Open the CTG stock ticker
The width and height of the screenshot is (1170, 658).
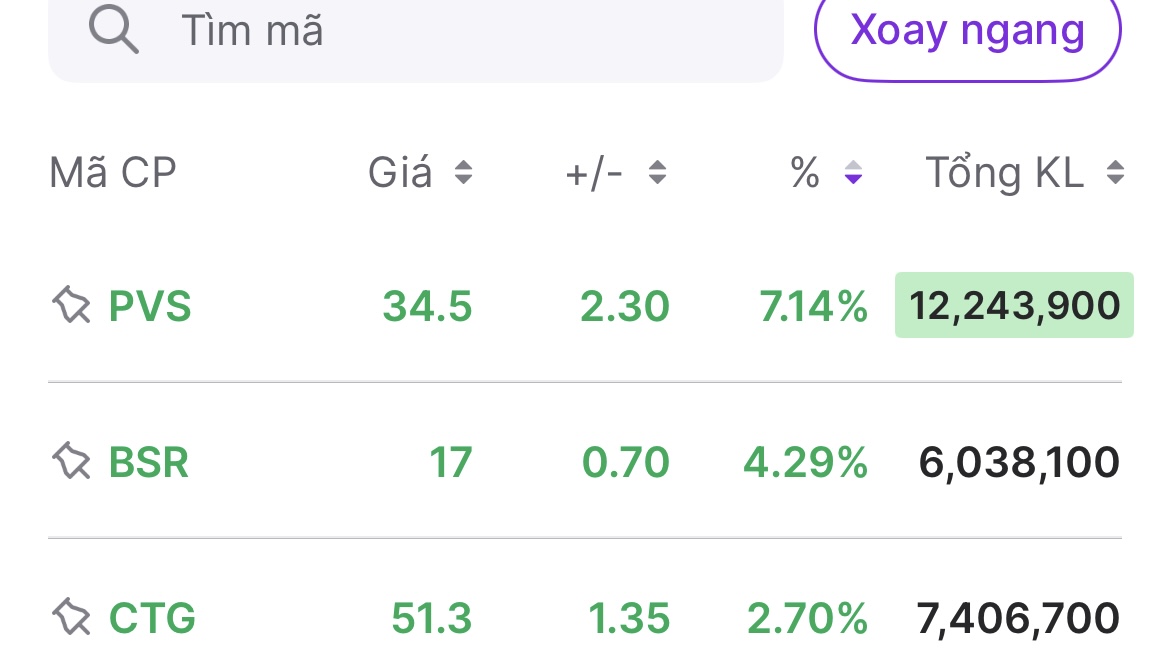coord(152,617)
